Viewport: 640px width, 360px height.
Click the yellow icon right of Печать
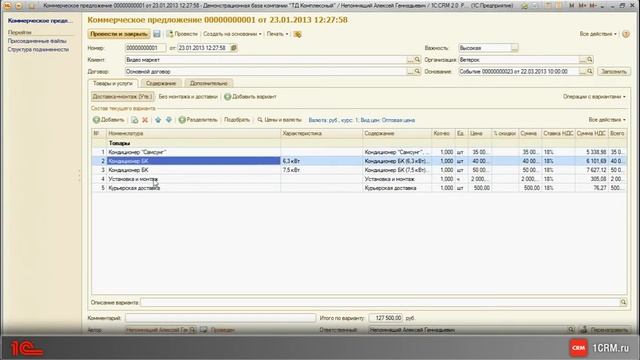click(298, 34)
